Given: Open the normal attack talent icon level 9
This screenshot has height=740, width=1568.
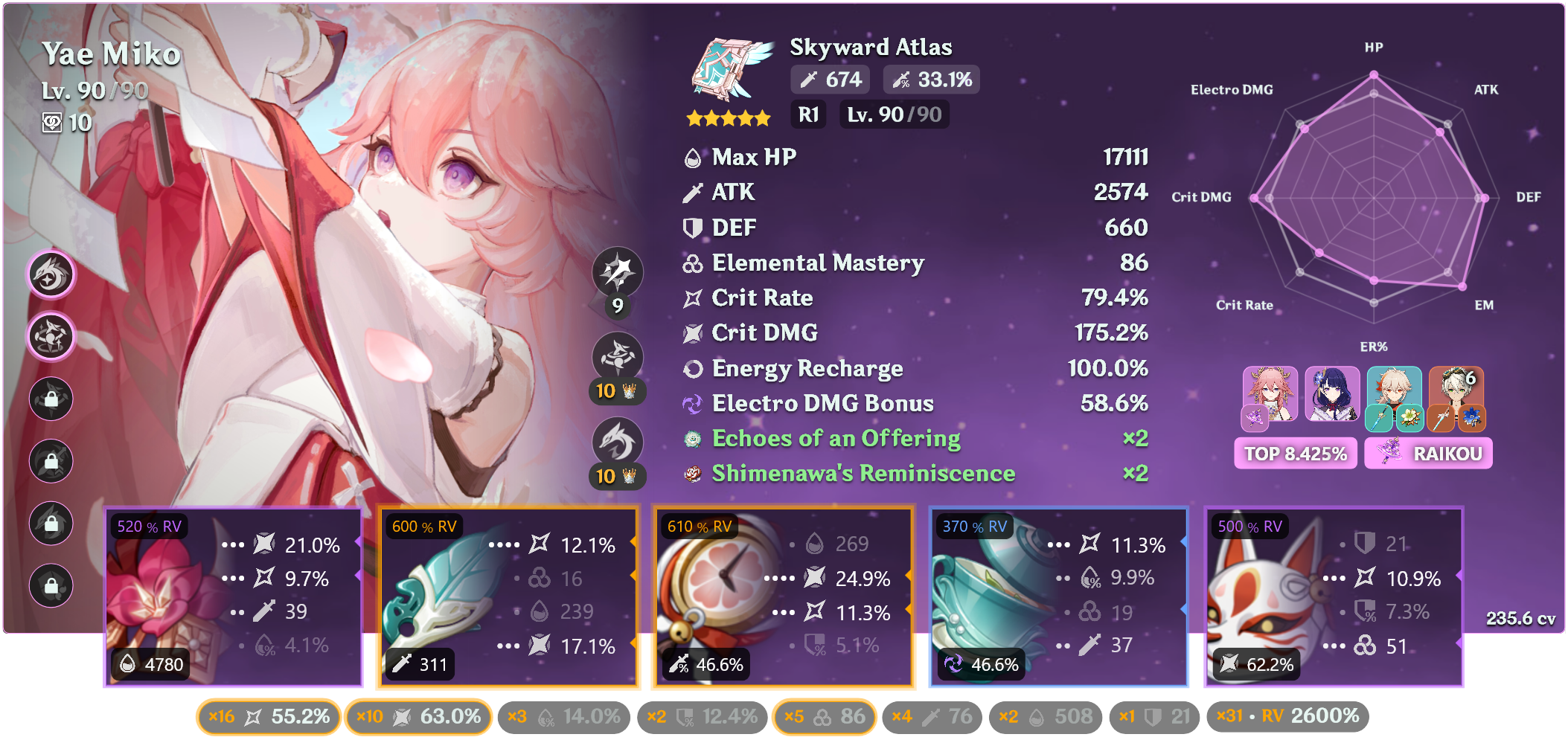Looking at the screenshot, I should coord(618,273).
